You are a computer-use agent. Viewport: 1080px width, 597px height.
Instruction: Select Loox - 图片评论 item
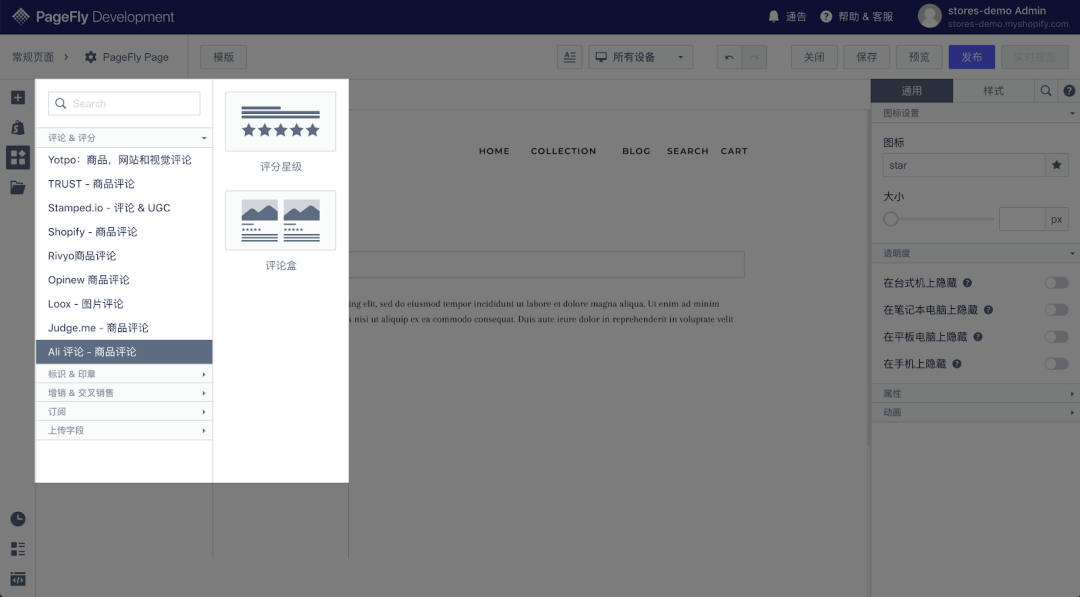point(124,304)
